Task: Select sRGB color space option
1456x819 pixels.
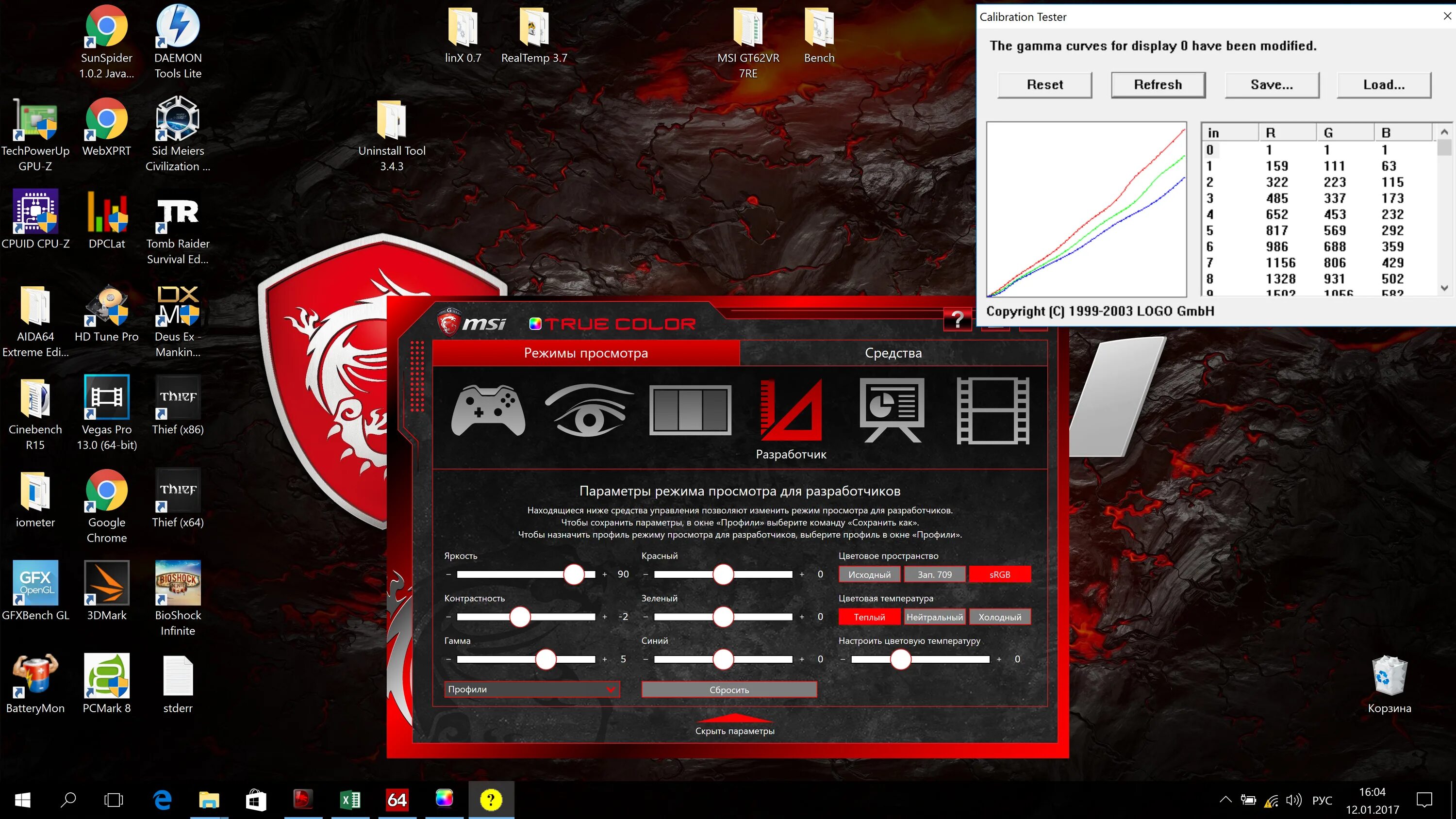Action: (x=1000, y=574)
